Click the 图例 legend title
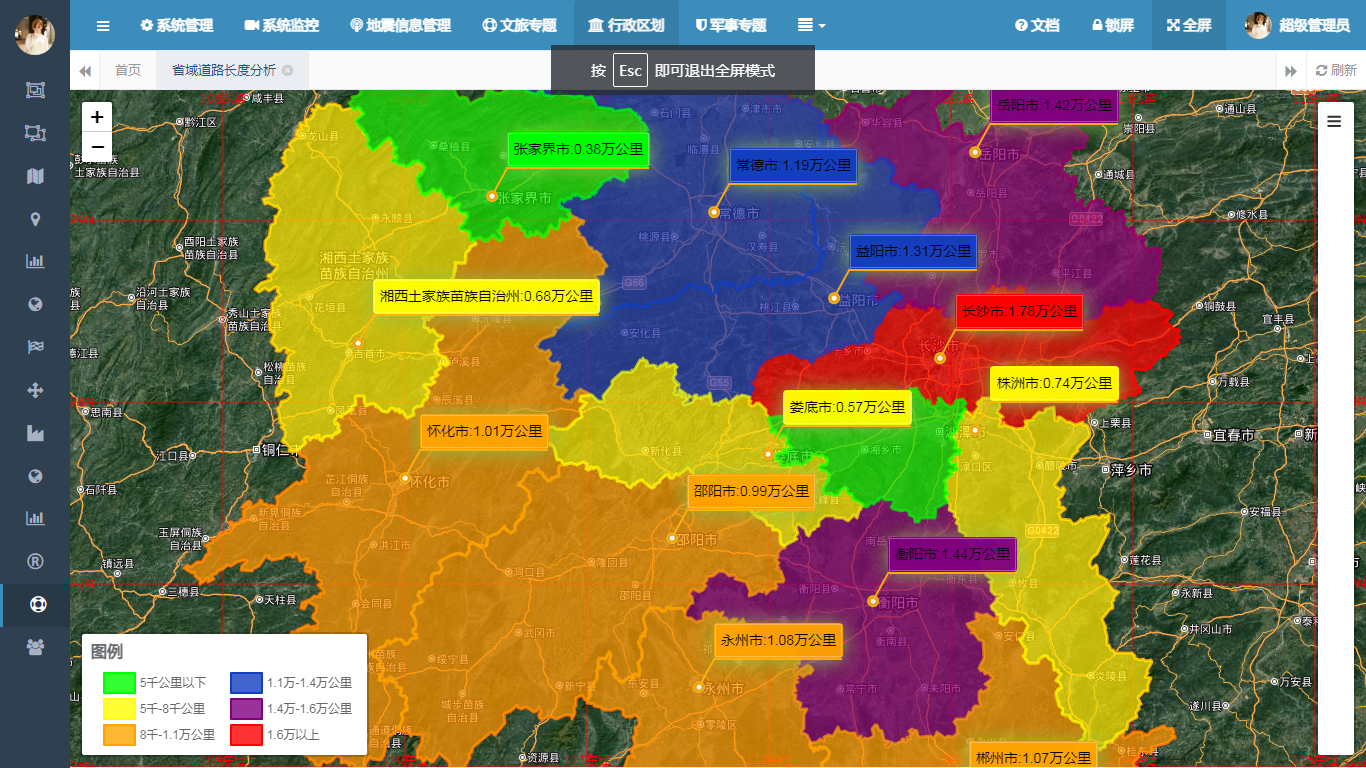 [x=107, y=652]
